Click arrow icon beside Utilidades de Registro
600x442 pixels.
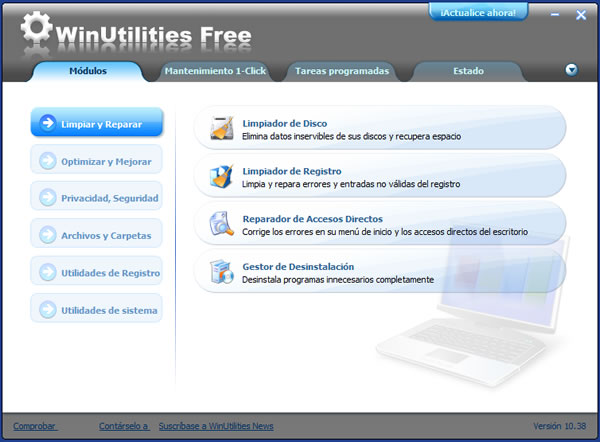click(48, 272)
